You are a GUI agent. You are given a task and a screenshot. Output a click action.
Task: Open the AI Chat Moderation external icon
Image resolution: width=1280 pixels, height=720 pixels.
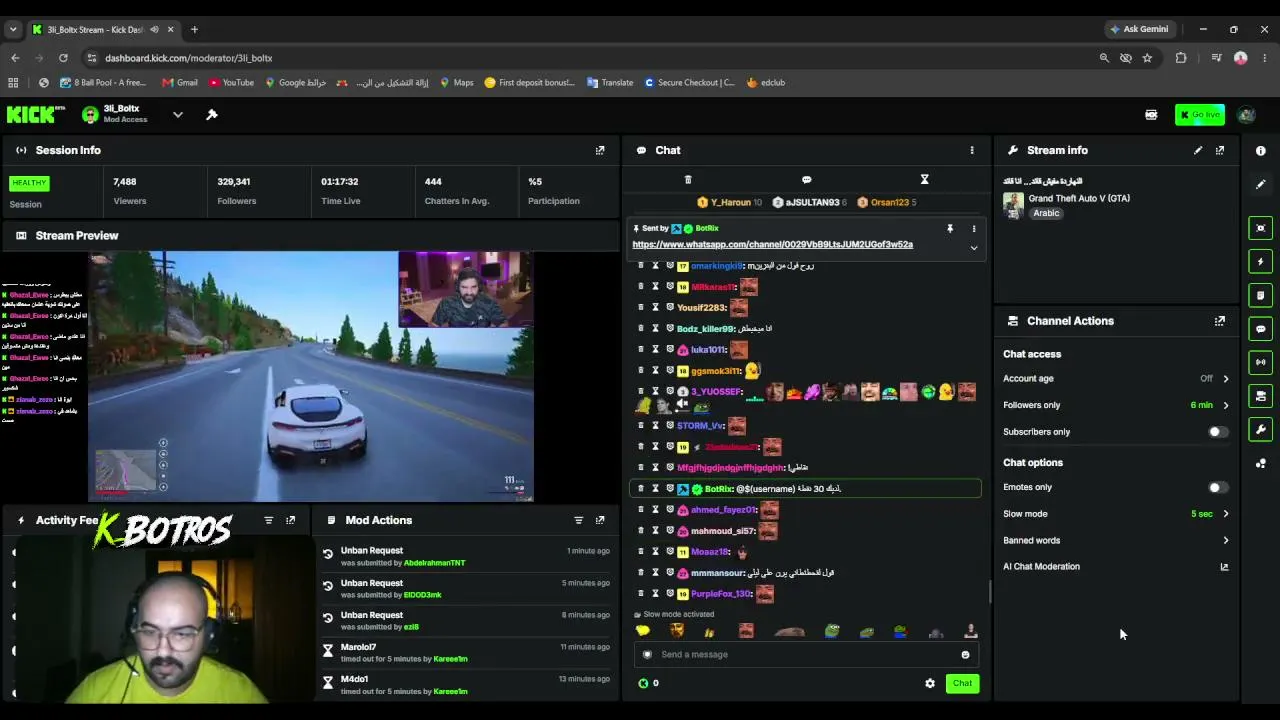(1224, 567)
